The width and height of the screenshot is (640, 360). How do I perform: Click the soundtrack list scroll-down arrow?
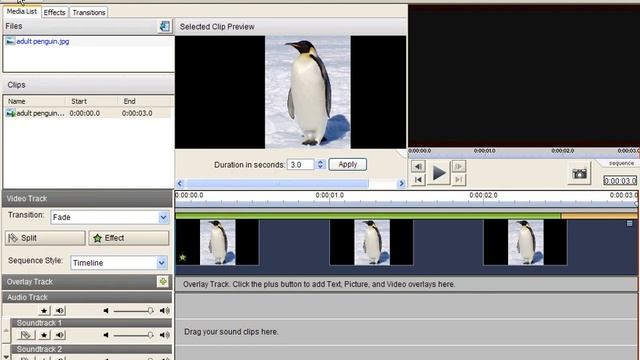click(x=6, y=356)
